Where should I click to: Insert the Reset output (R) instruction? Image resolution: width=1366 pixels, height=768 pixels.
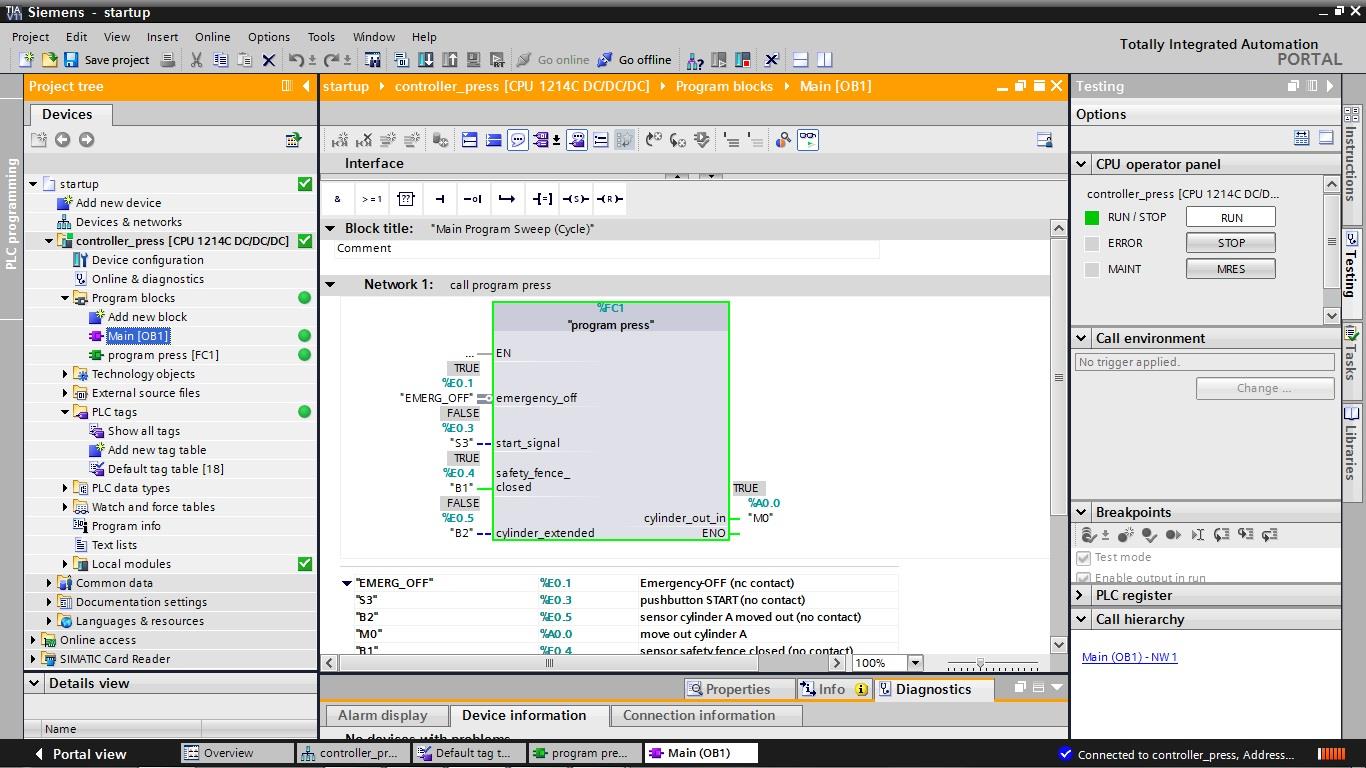610,199
